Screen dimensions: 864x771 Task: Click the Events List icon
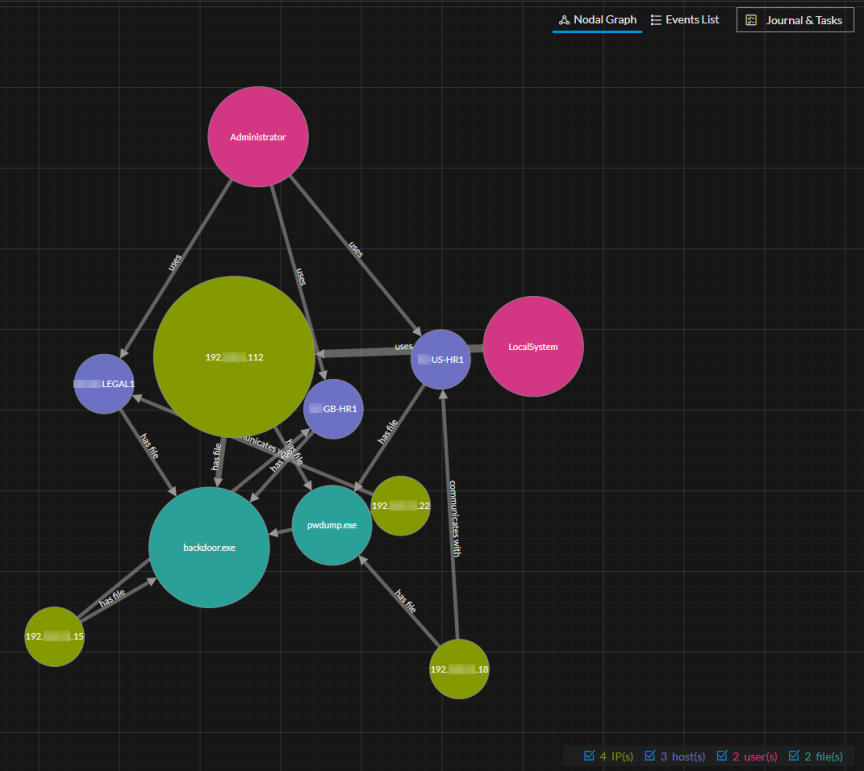(656, 19)
